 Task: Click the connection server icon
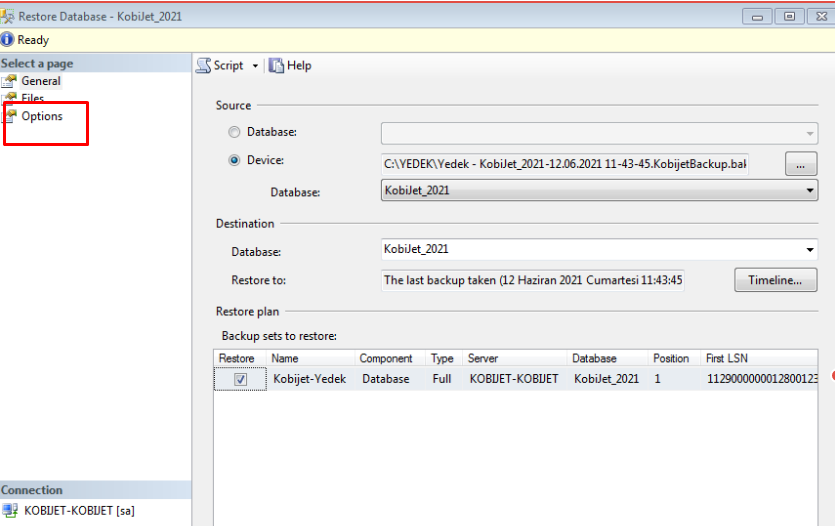pos(10,511)
